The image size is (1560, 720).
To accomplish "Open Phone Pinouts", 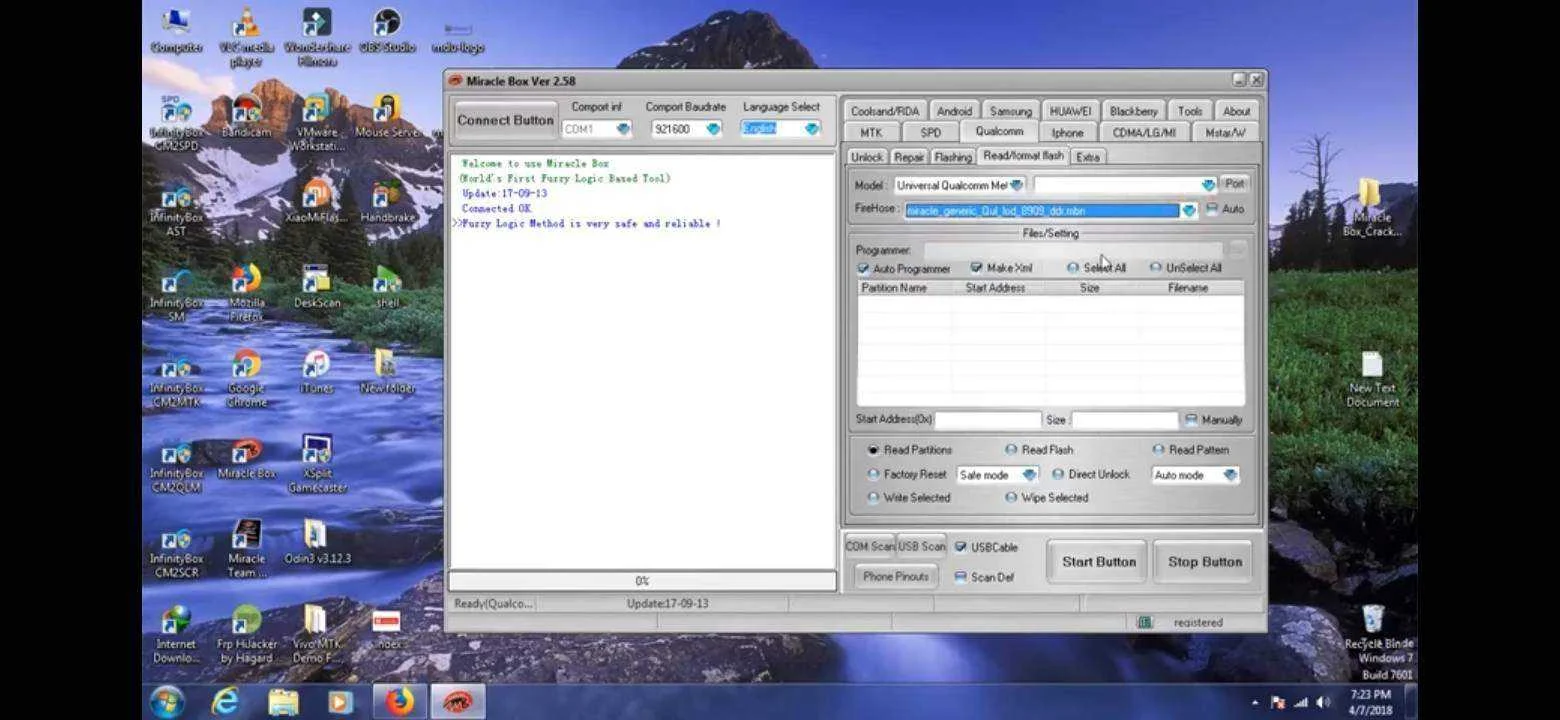I will (x=895, y=577).
